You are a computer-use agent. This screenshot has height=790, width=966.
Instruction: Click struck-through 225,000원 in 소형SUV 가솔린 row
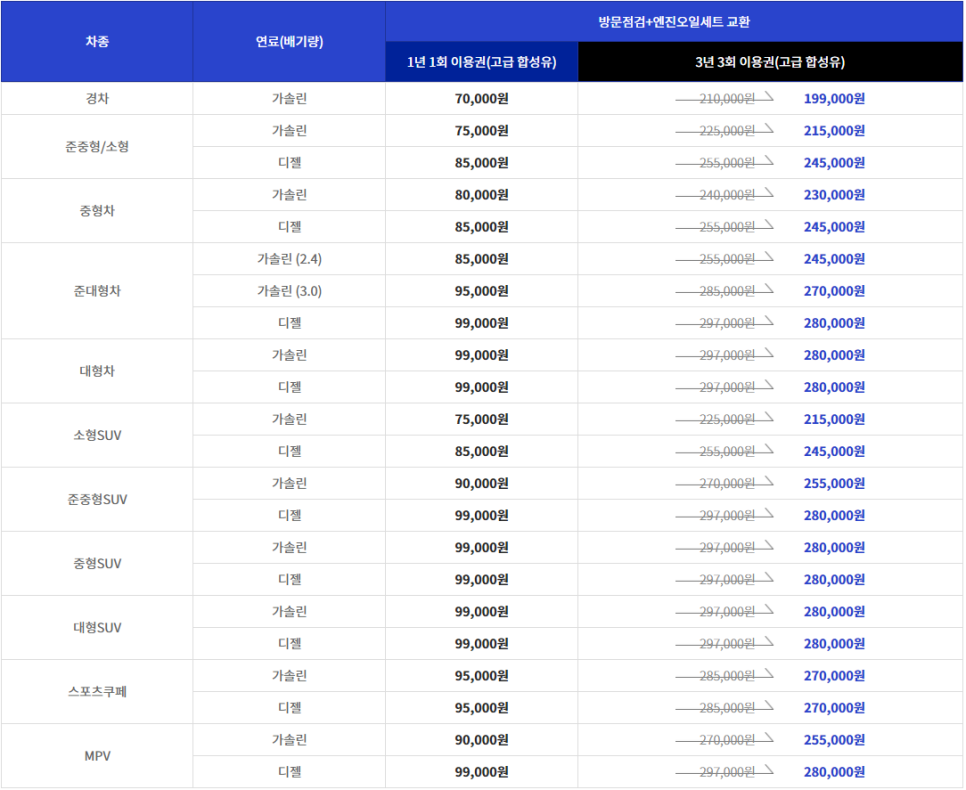[726, 419]
